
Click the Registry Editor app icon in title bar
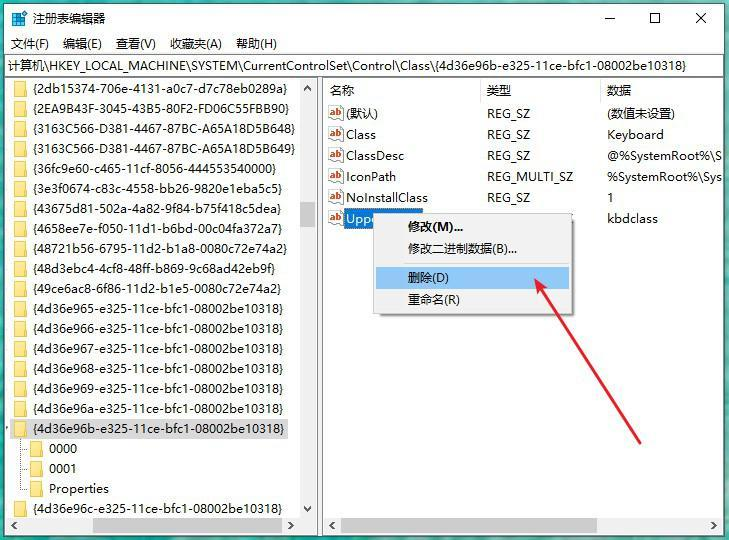pos(19,19)
